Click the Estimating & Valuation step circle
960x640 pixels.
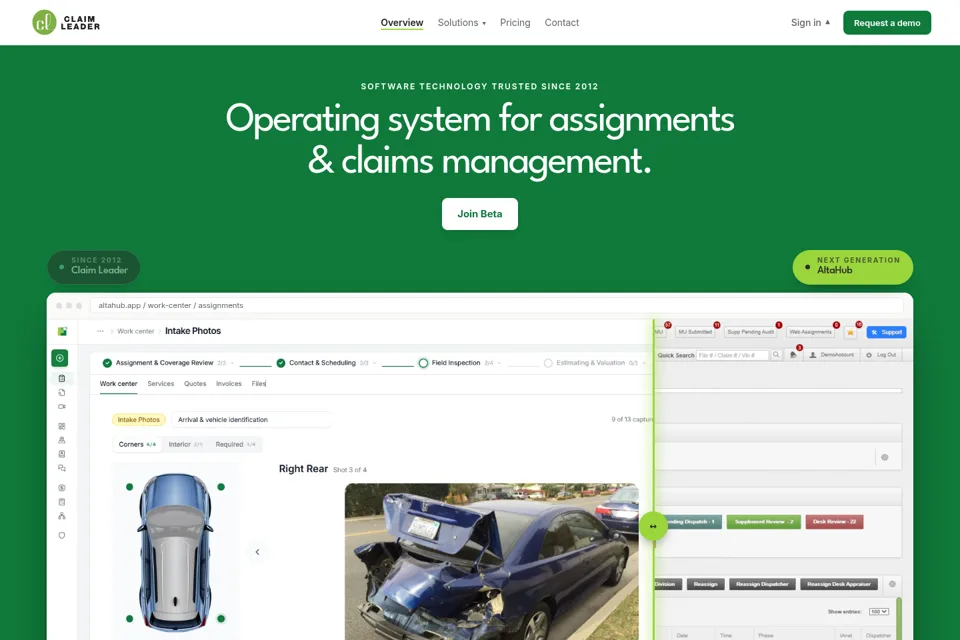coord(548,363)
